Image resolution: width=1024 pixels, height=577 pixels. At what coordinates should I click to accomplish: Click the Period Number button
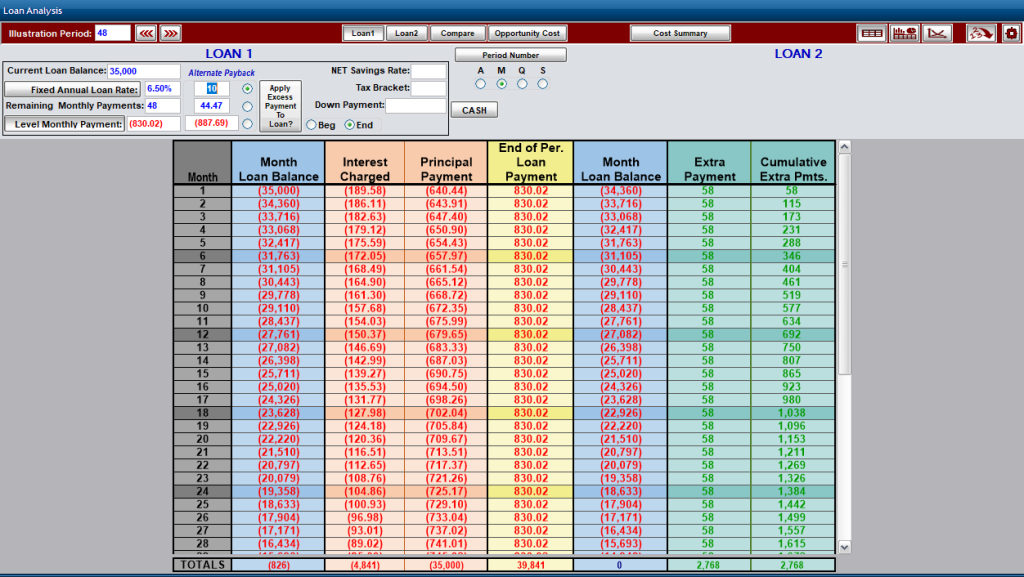[x=511, y=55]
